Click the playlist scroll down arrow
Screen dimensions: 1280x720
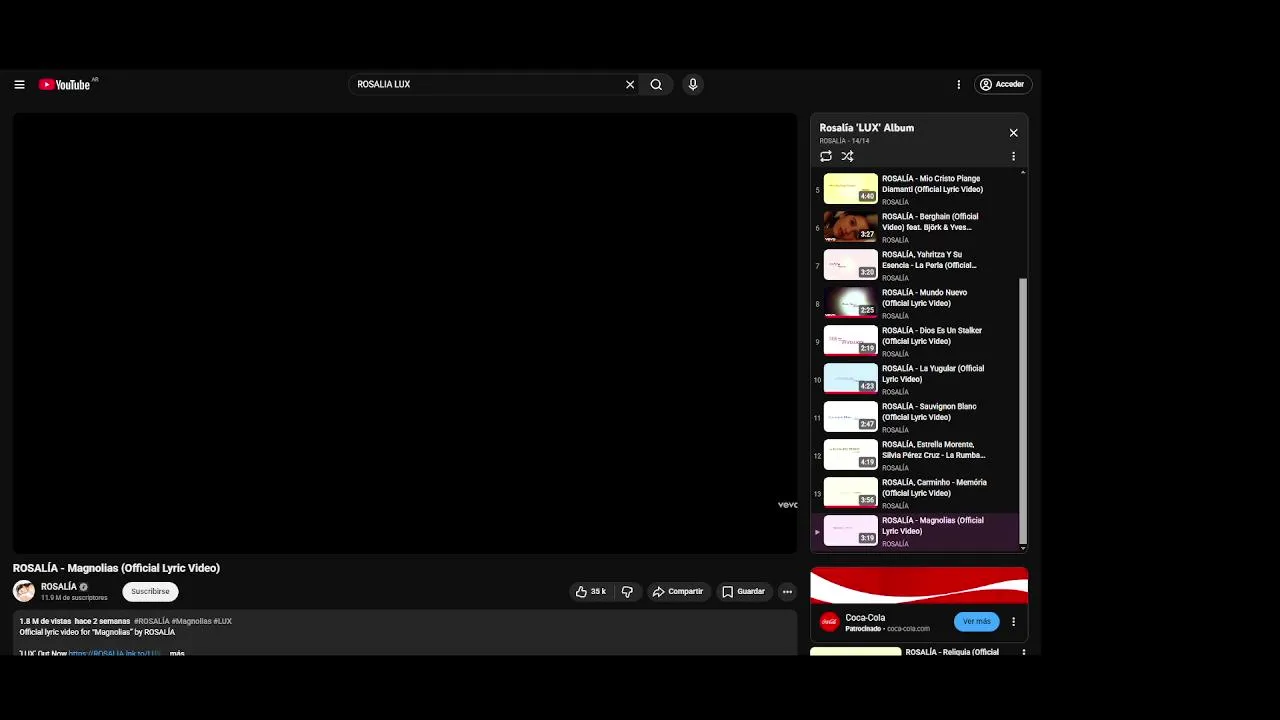(x=1022, y=548)
